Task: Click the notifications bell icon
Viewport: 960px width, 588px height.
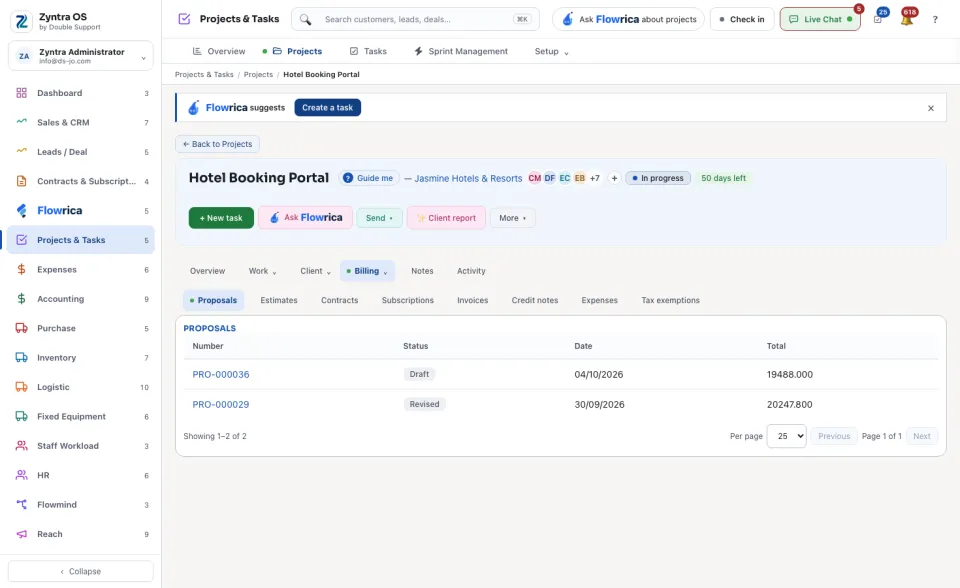Action: (x=907, y=19)
